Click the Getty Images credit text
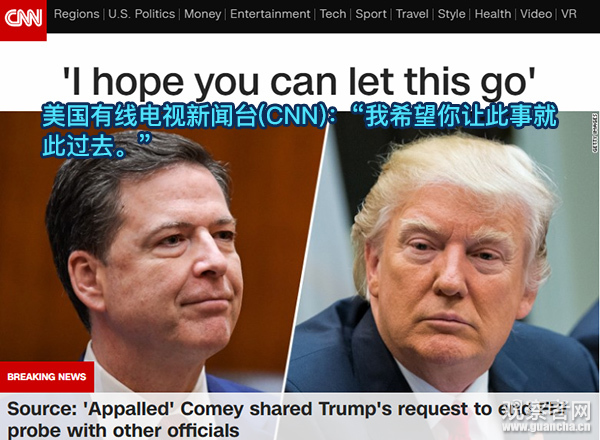This screenshot has height=440, width=600. (595, 133)
